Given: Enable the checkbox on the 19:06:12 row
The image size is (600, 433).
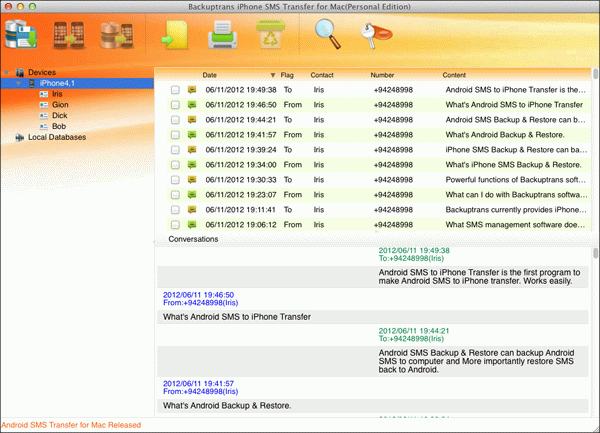Looking at the screenshot, I should click(175, 225).
